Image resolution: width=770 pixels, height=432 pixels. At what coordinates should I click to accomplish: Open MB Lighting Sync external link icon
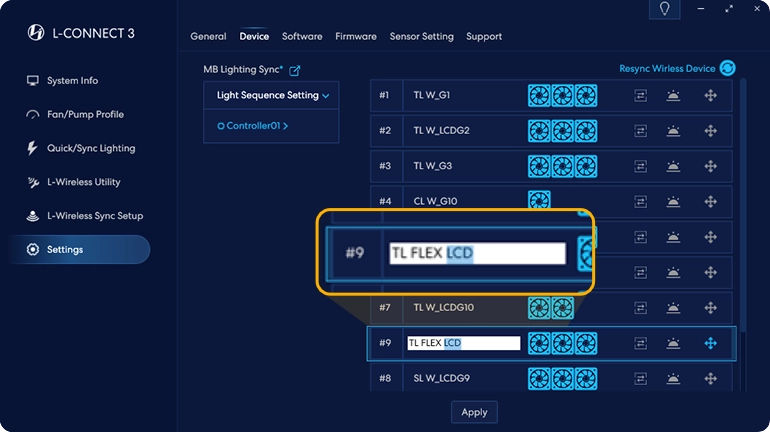[294, 70]
